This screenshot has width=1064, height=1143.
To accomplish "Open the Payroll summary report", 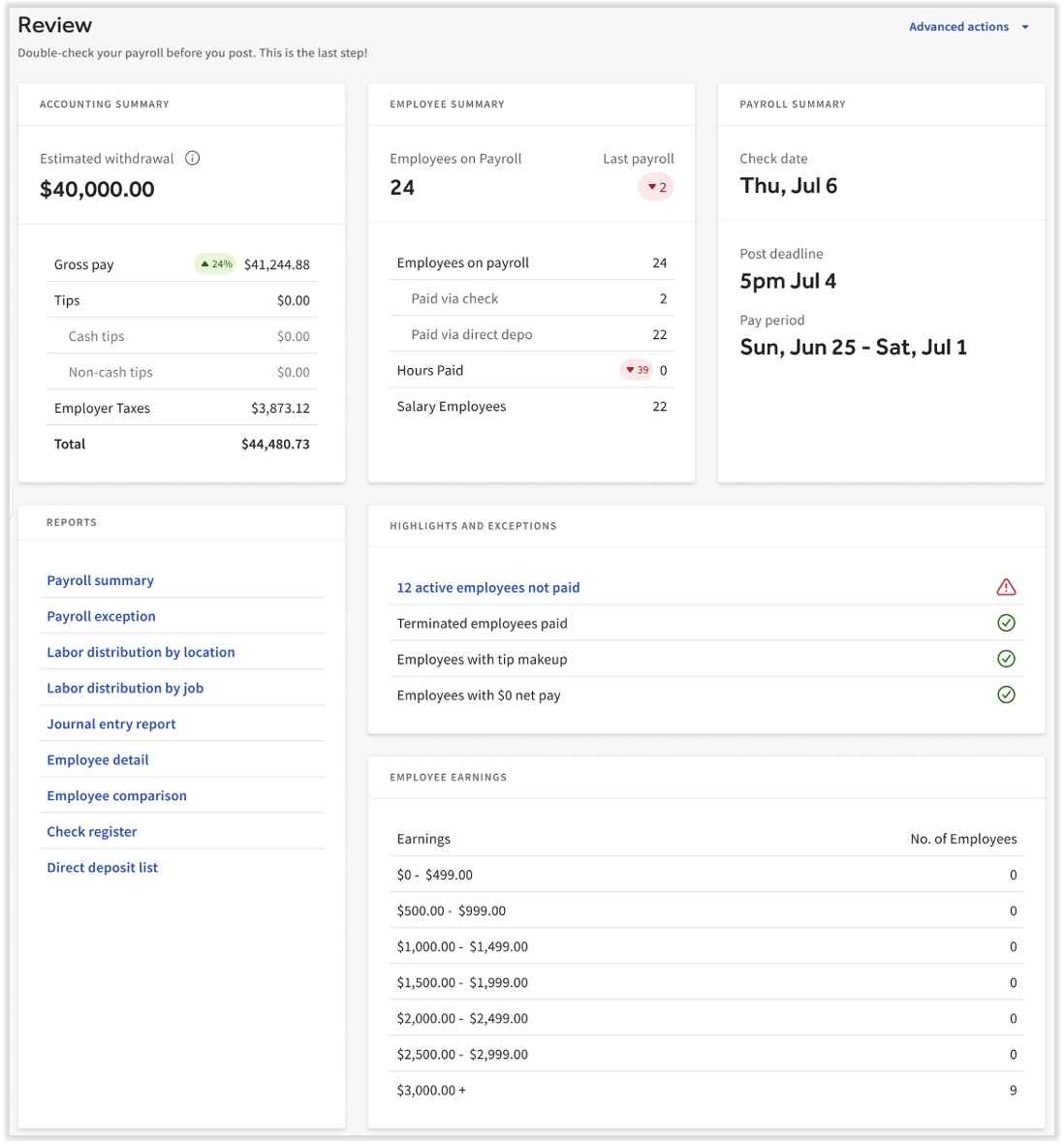I will [x=100, y=579].
